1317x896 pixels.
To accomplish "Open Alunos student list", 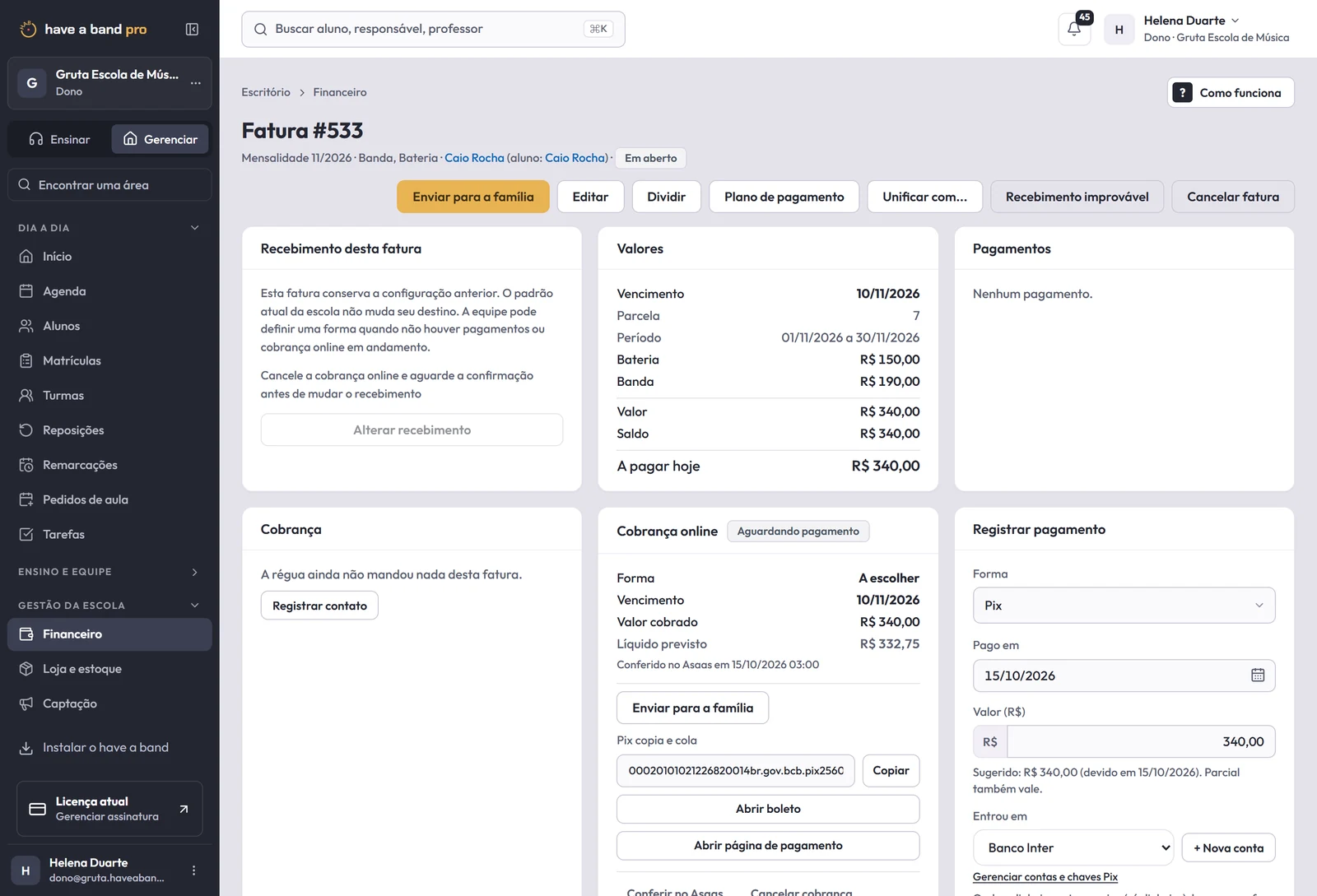I will coord(109,326).
